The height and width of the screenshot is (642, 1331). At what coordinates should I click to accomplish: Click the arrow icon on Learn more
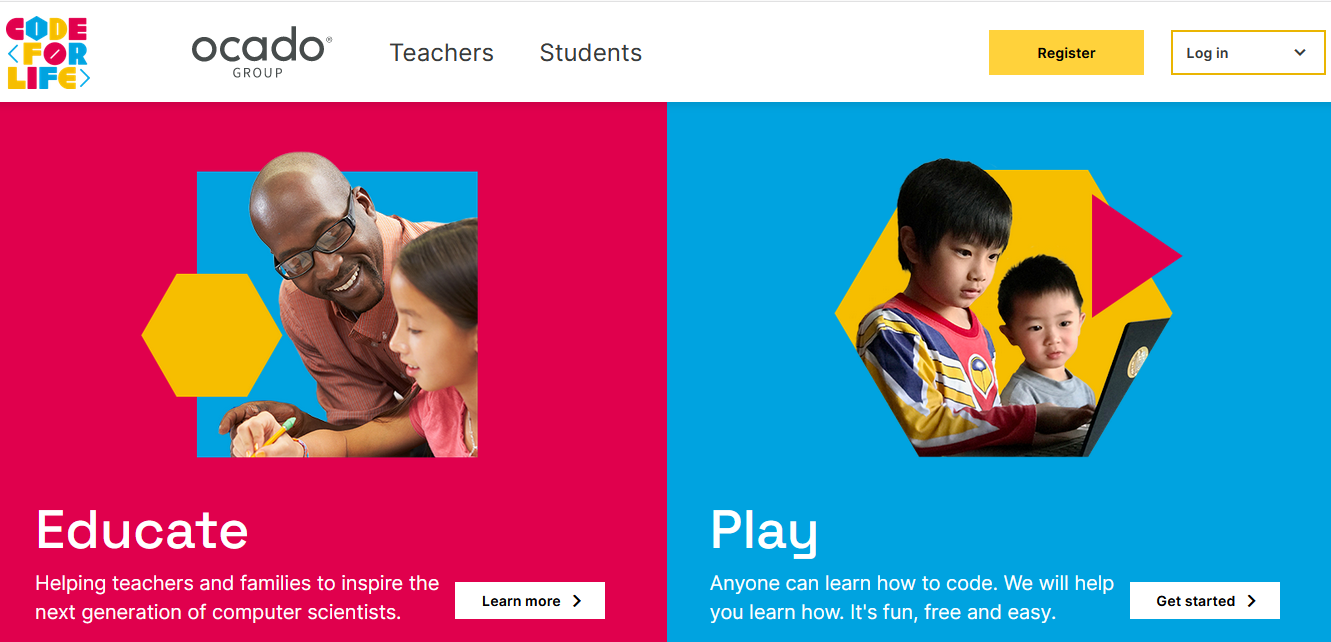(x=577, y=601)
